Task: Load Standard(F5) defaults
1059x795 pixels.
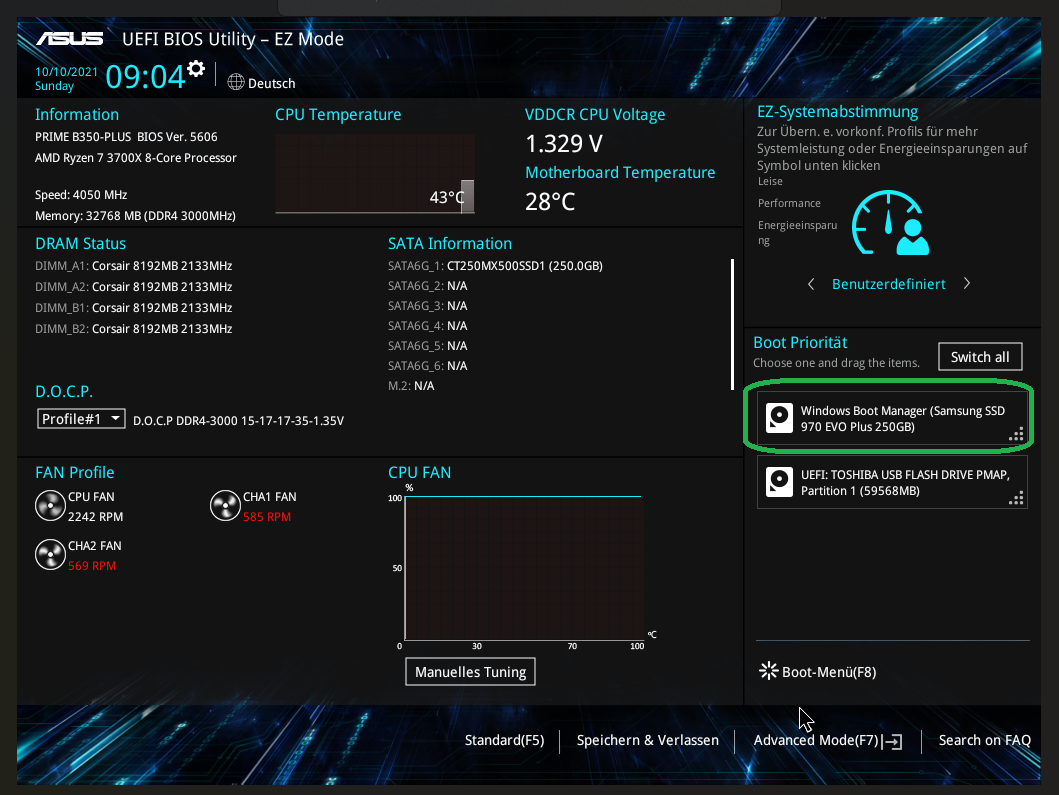Action: point(505,740)
